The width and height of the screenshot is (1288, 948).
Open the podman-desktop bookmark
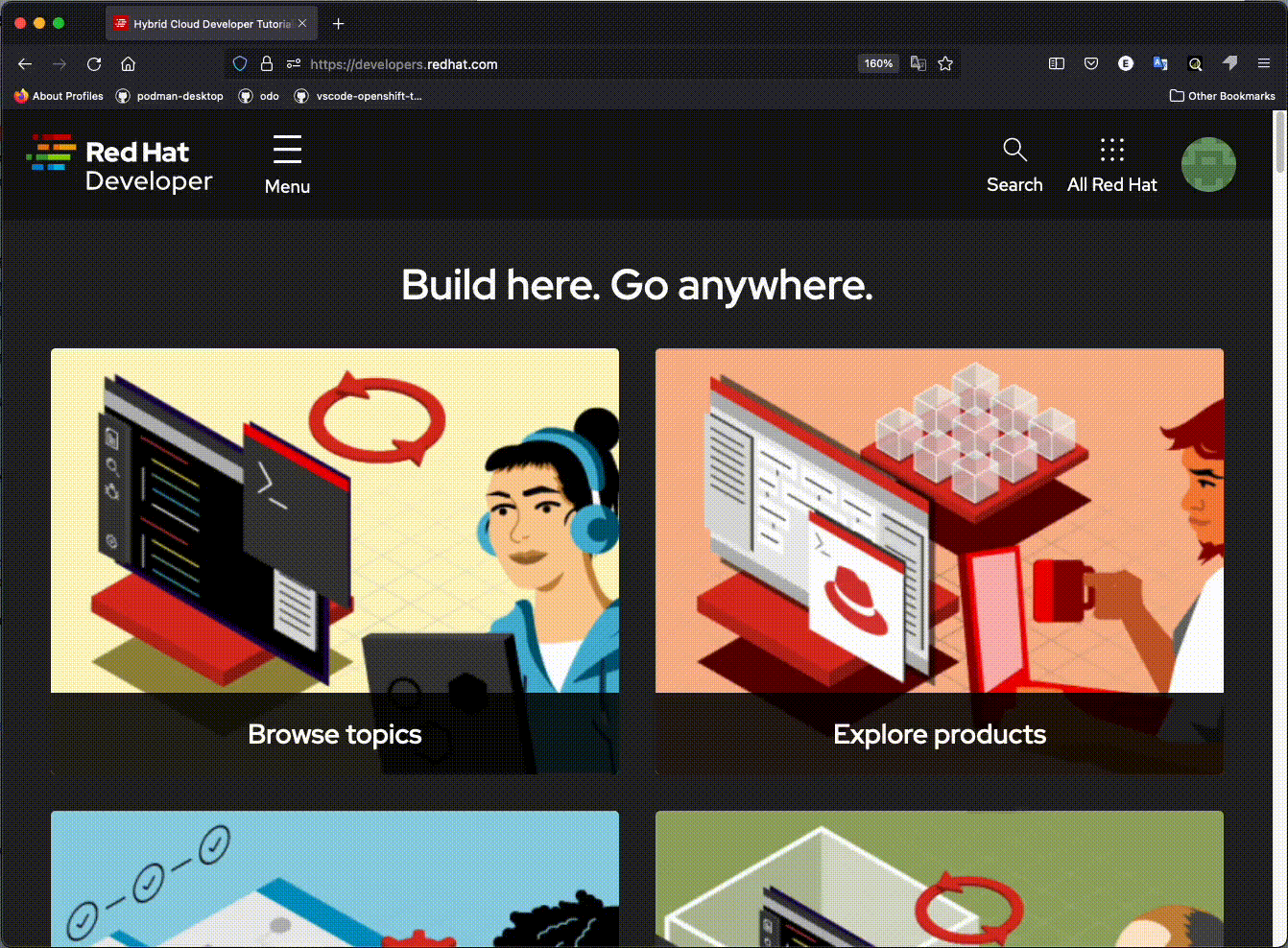coord(170,96)
